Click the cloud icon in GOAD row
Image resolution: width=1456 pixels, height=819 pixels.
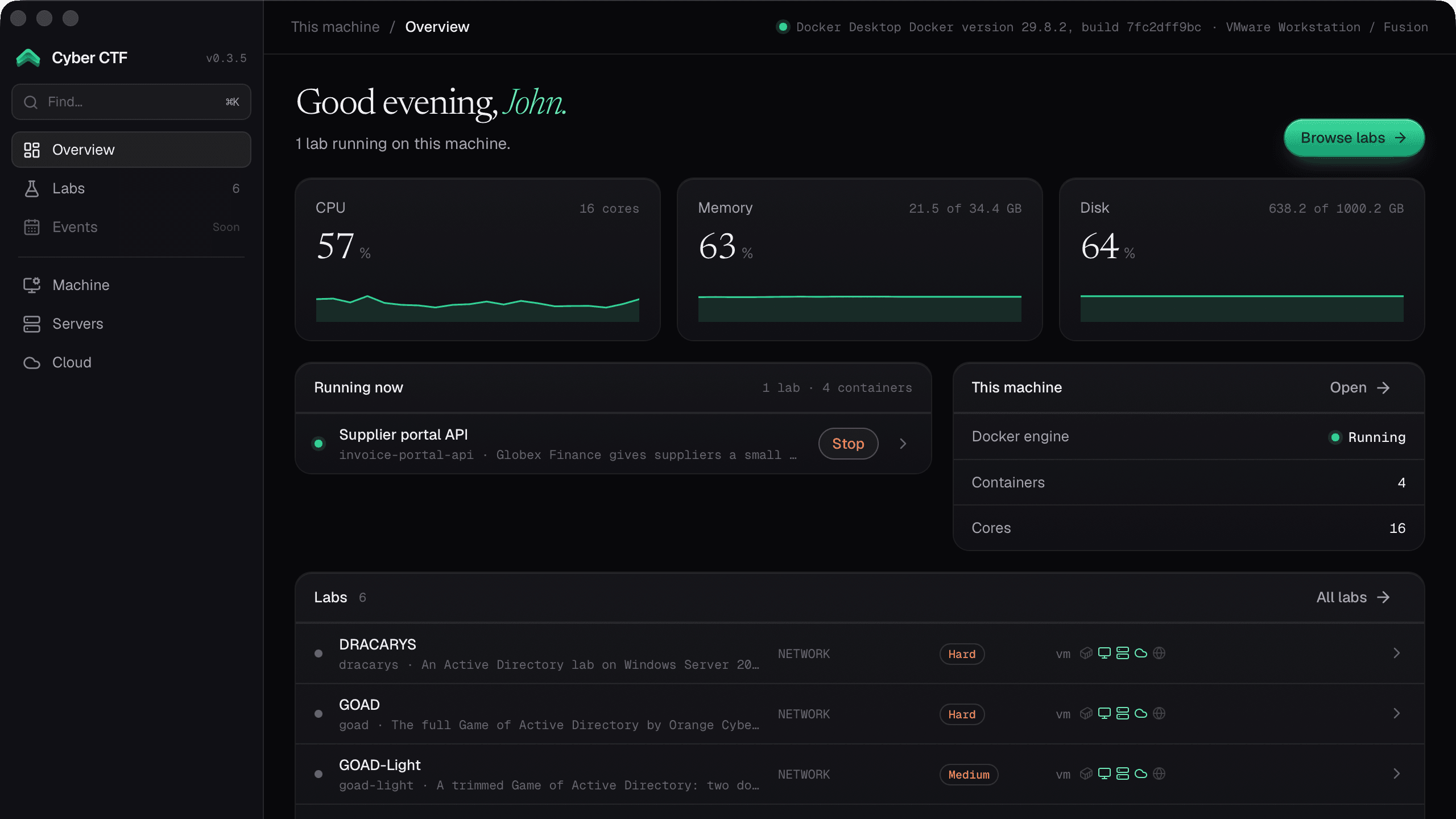tap(1141, 713)
